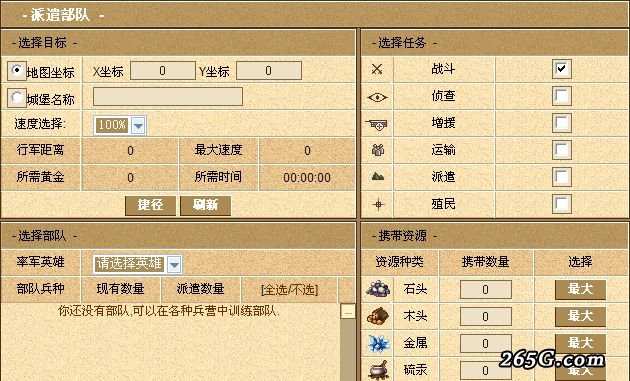Click the Y坐标 input field

[269, 71]
